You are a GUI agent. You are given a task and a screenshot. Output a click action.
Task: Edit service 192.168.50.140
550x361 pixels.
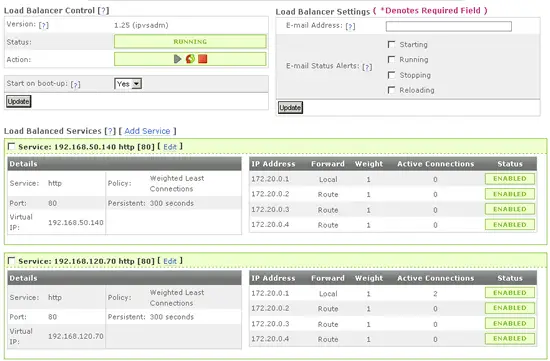[x=170, y=147]
